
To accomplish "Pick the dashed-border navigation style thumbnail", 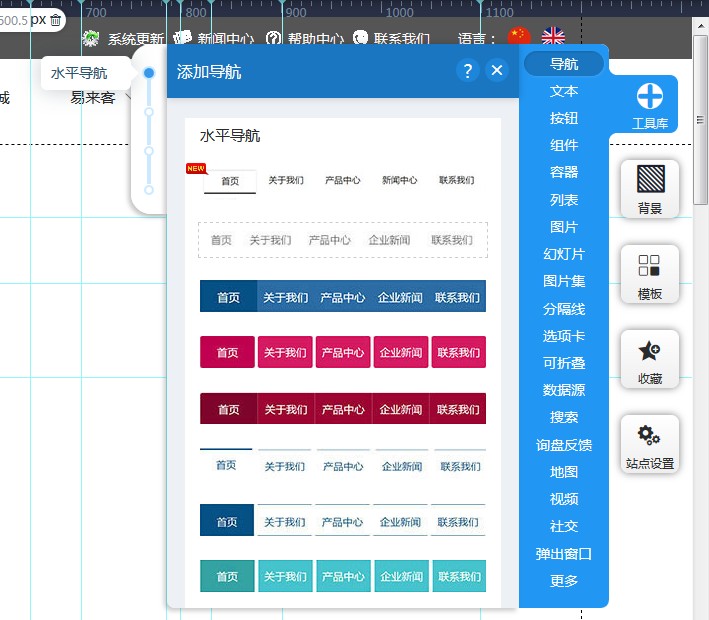I will tap(343, 240).
